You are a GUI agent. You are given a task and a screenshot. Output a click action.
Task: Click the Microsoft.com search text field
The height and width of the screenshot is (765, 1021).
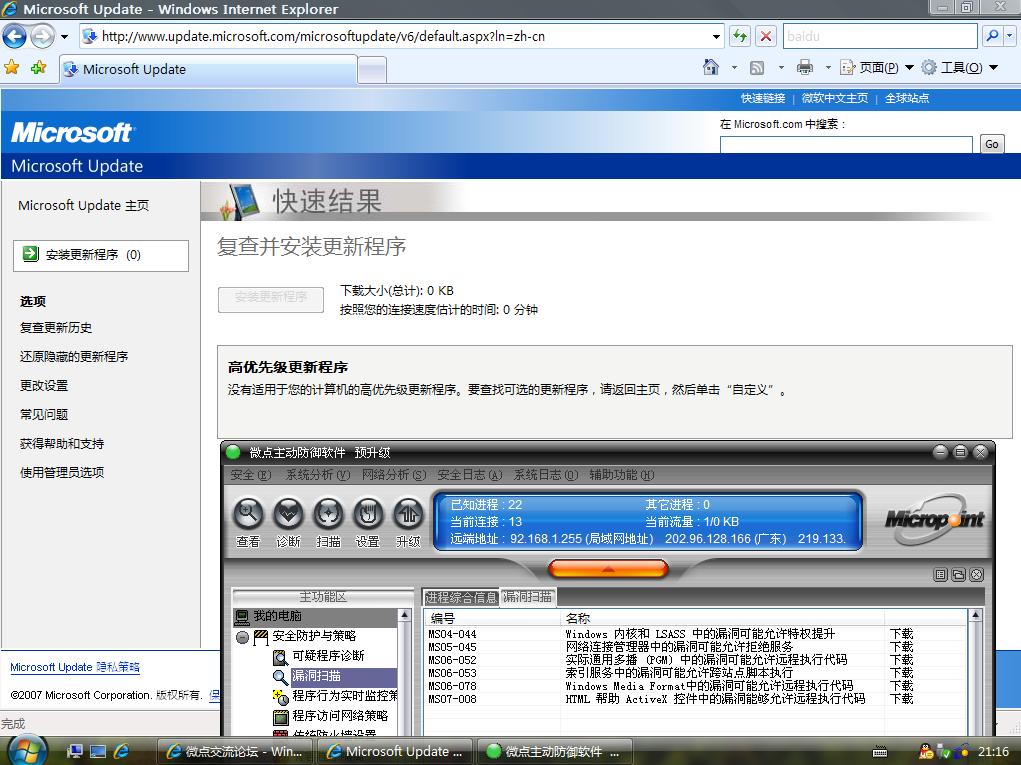(846, 144)
